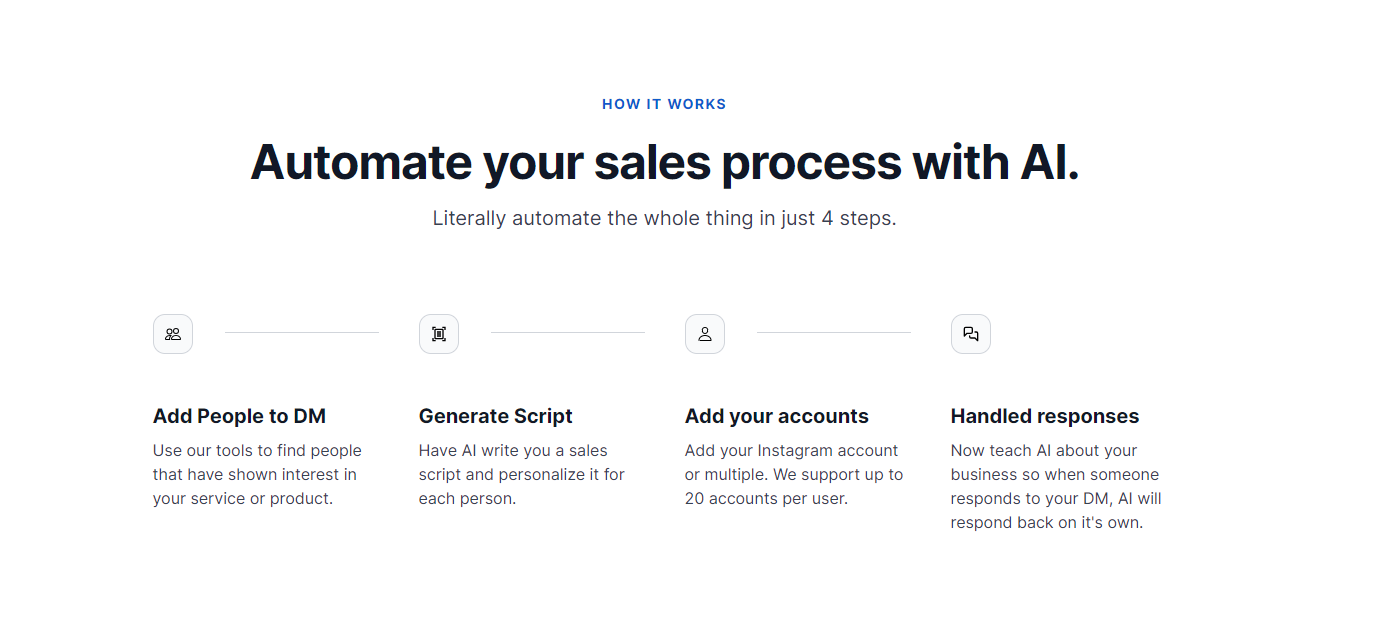The width and height of the screenshot is (1400, 640).
Task: Click the text about finding interested people
Action: tap(257, 475)
